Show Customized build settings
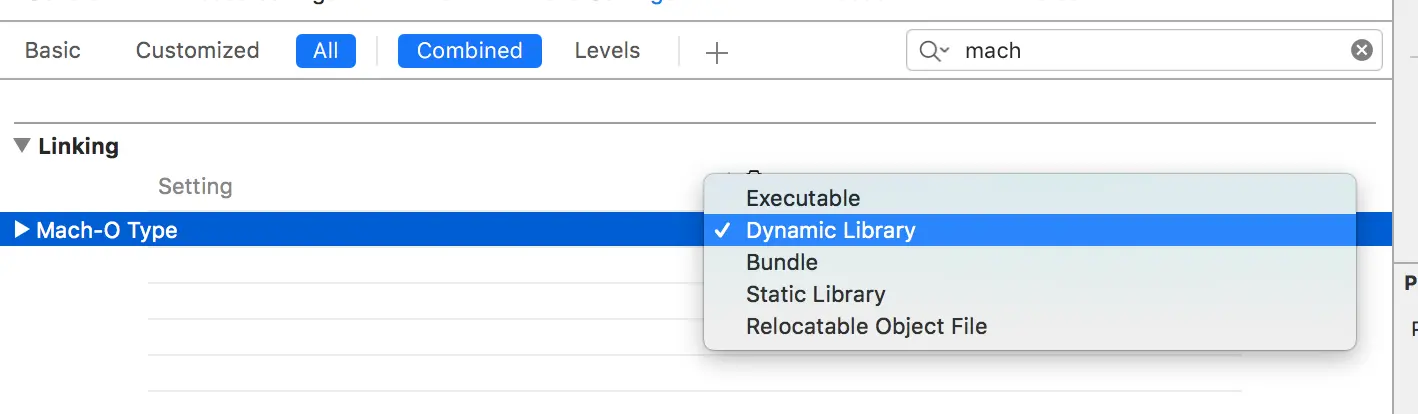1418x414 pixels. point(197,51)
